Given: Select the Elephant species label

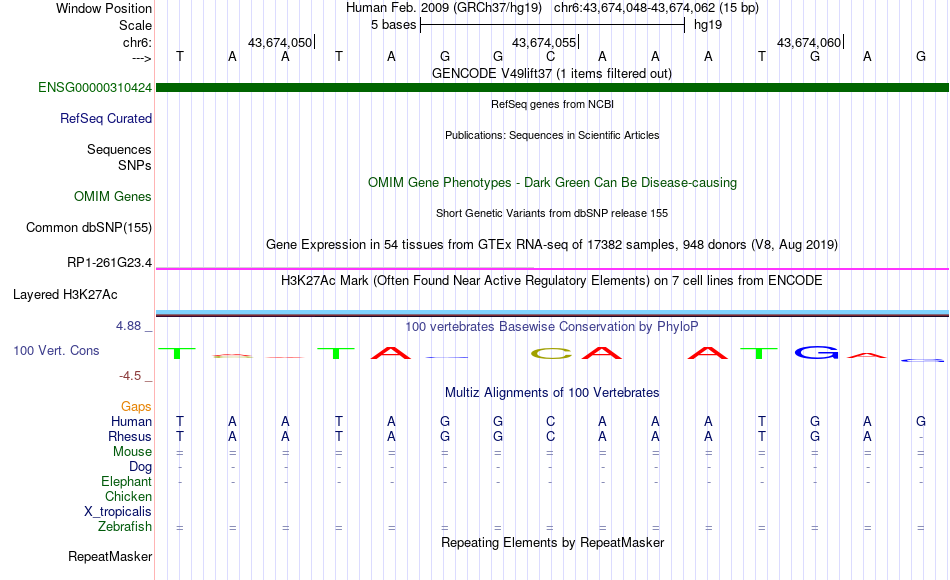Looking at the screenshot, I should click(127, 481).
